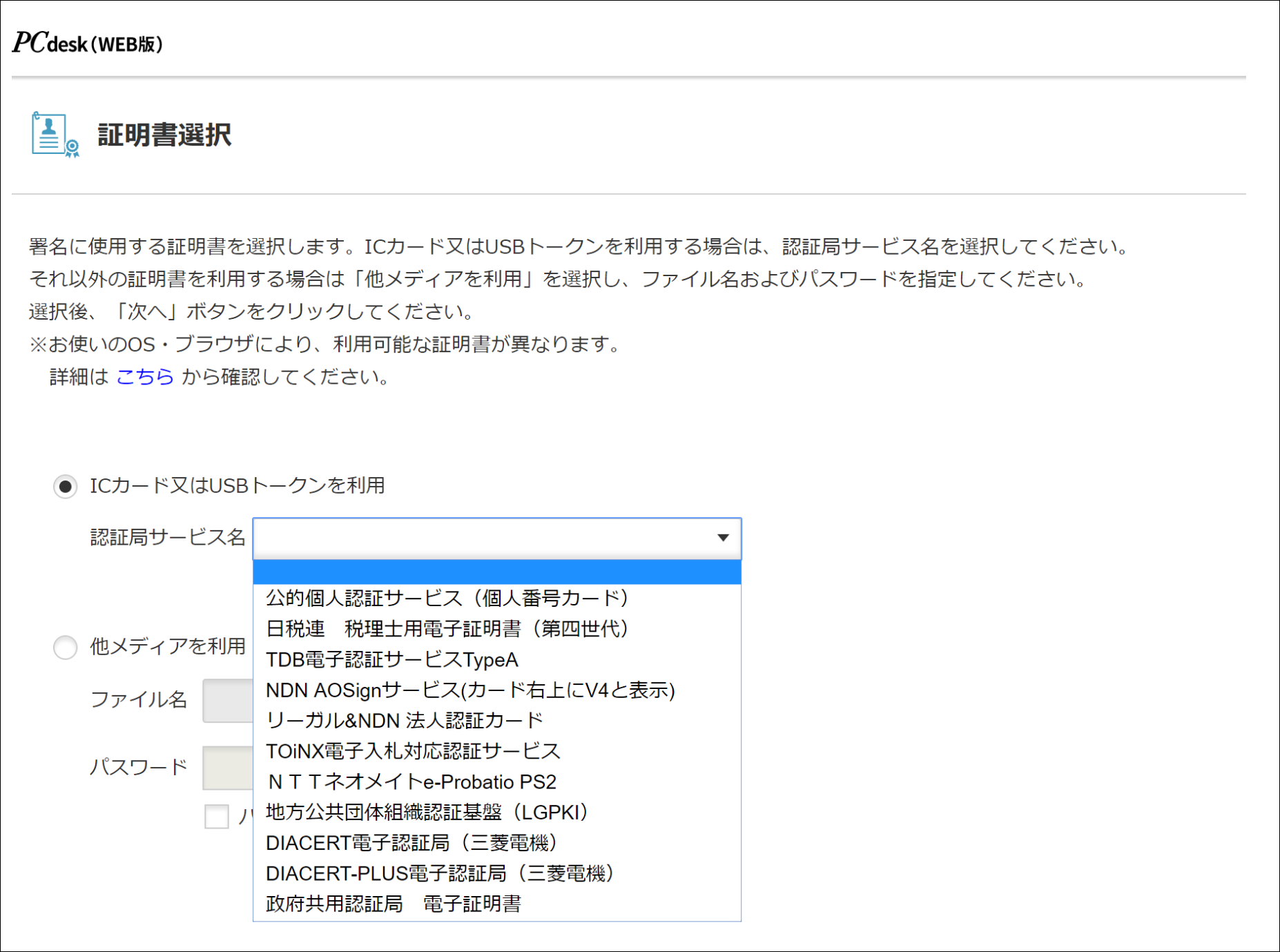The height and width of the screenshot is (952, 1280).
Task: Choose NTTネオメイトe-Probatio PS2
Action: click(x=497, y=782)
